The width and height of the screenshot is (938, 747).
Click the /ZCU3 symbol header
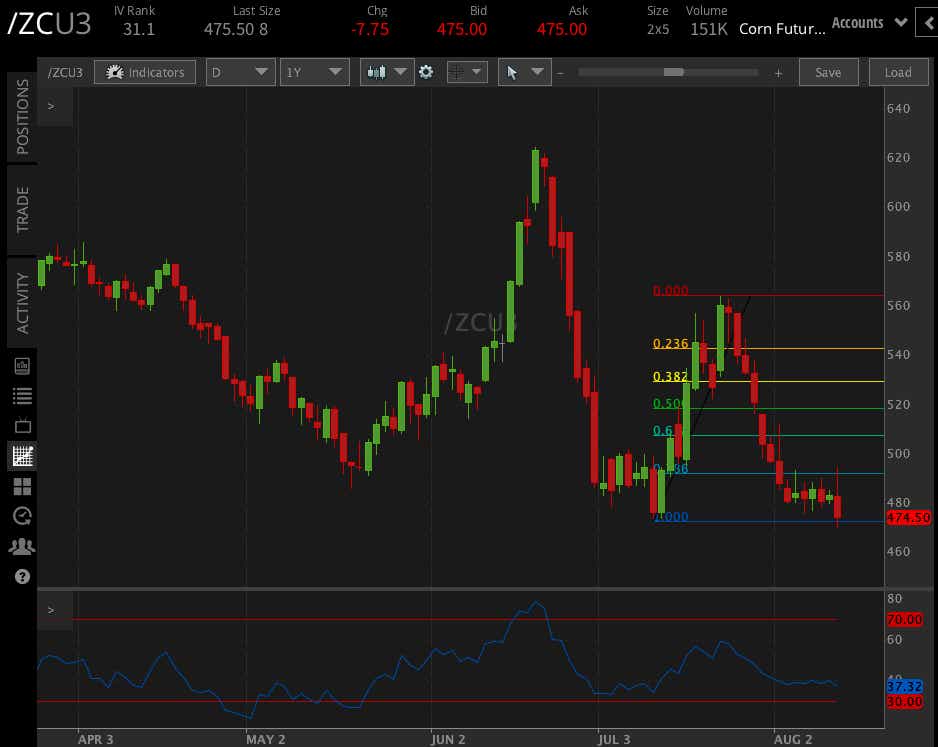click(49, 23)
